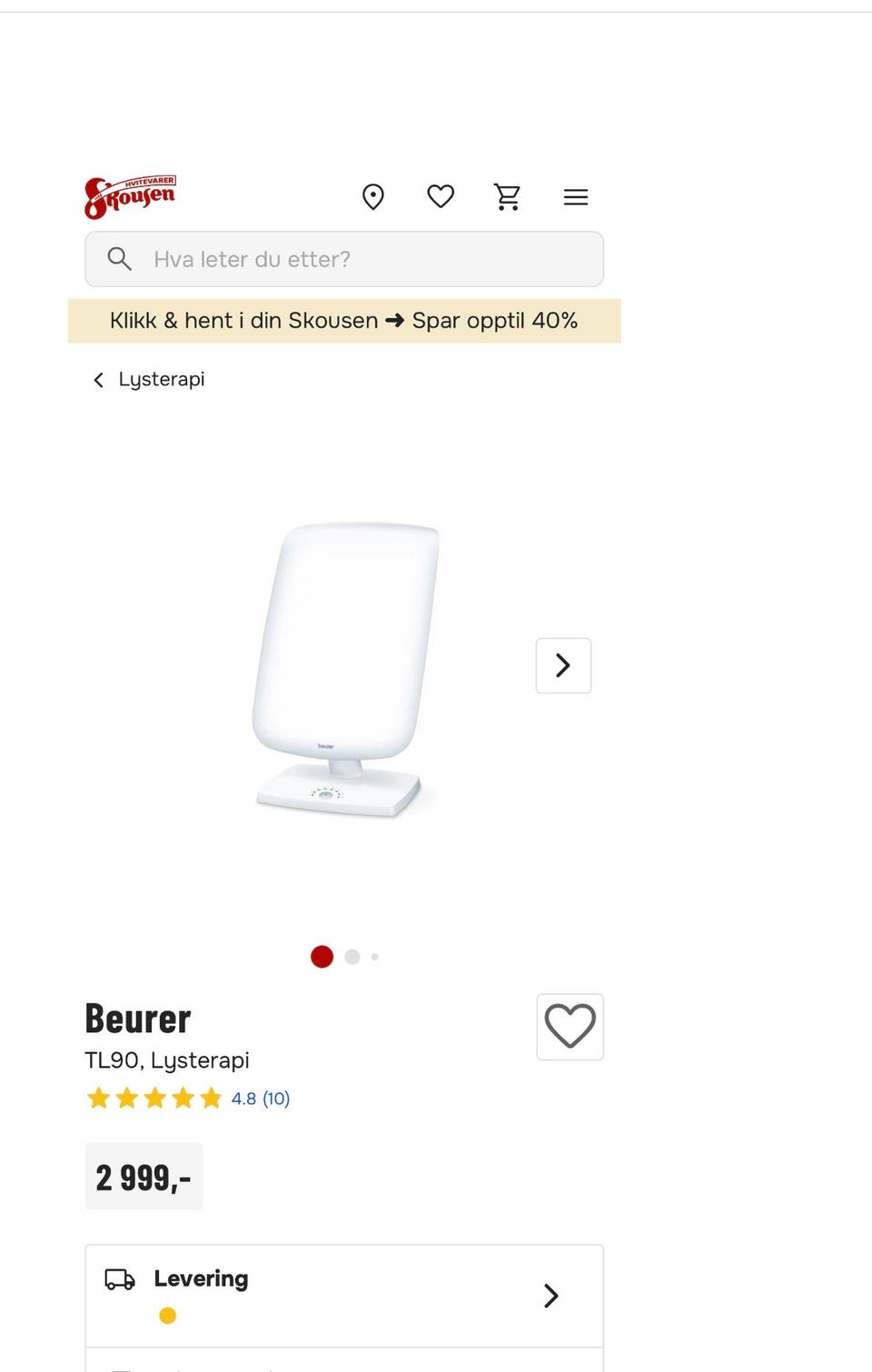The image size is (872, 1372).
Task: Open the shopping cart icon
Action: tap(508, 197)
